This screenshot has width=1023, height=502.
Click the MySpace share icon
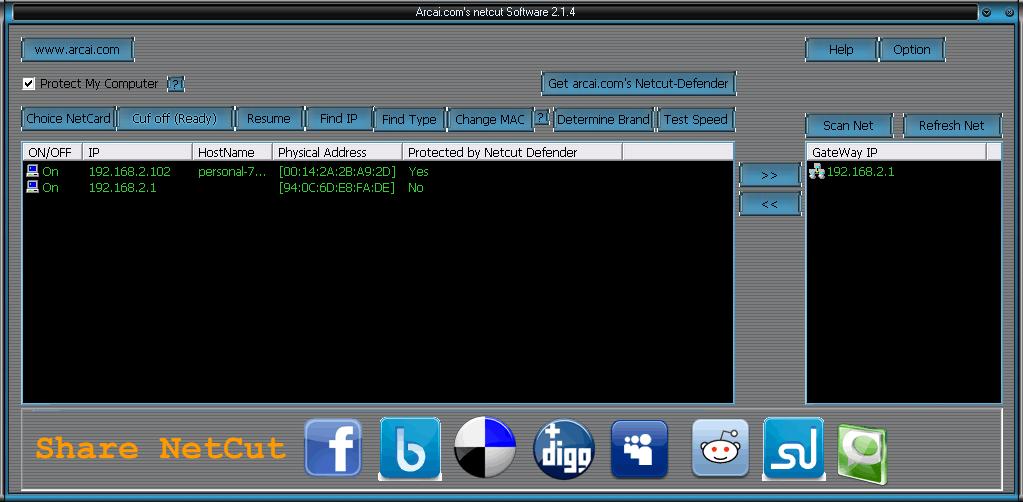(639, 448)
